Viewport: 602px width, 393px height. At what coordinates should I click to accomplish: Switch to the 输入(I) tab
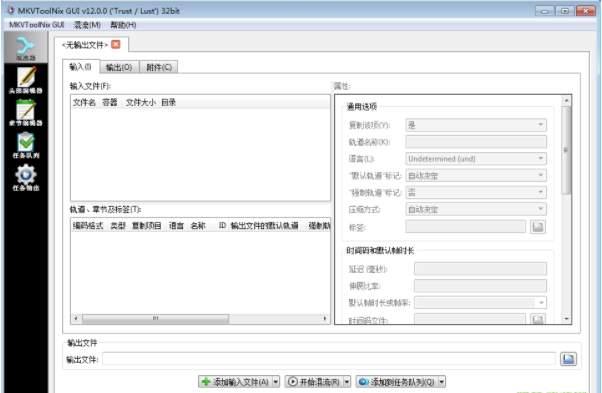pyautogui.click(x=81, y=67)
